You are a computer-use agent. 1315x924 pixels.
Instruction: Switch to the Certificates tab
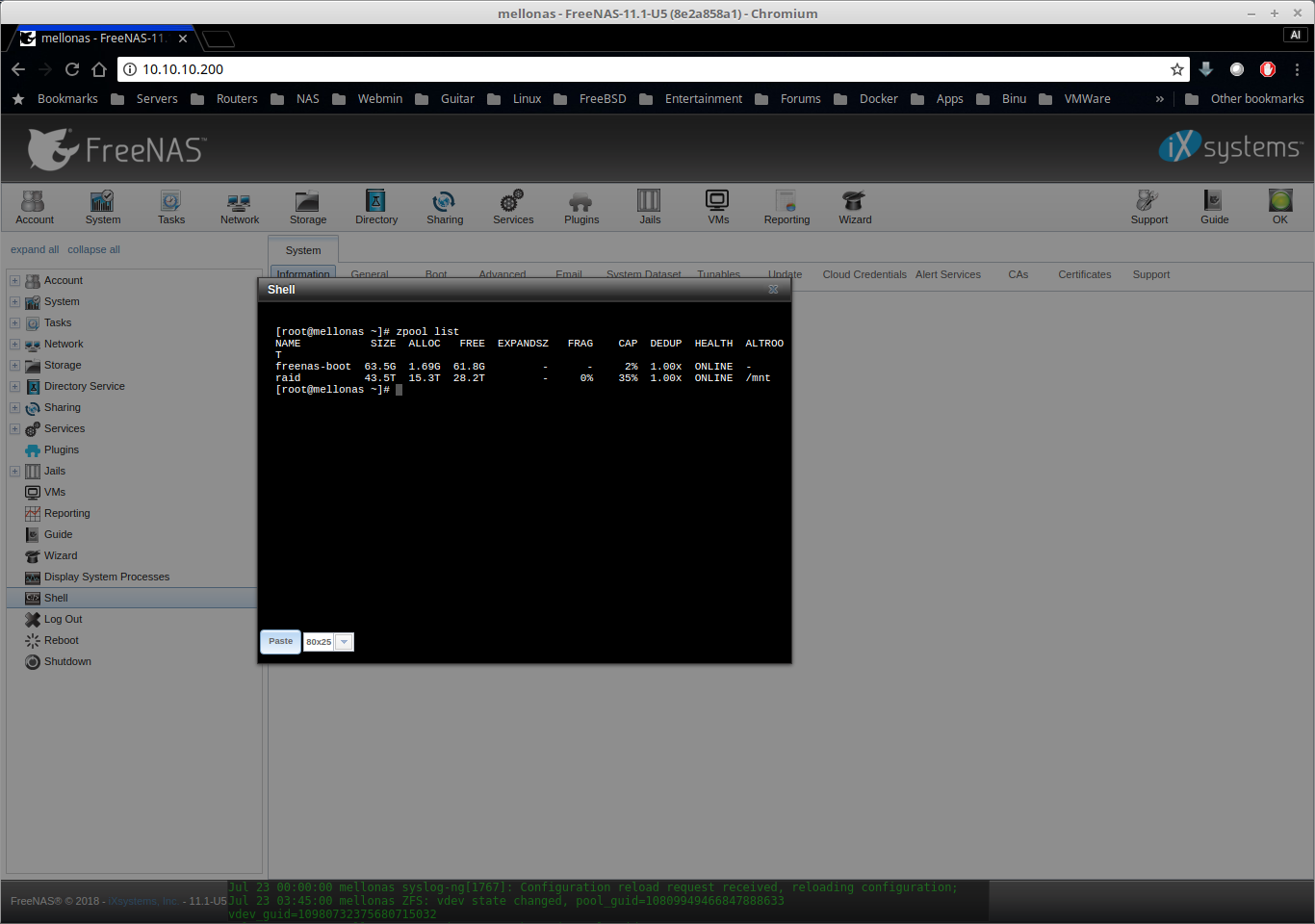[x=1085, y=274]
